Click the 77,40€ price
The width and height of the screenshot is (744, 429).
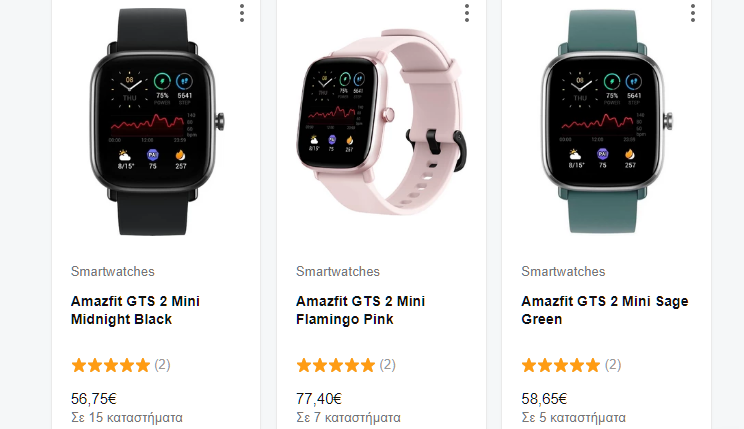click(319, 399)
